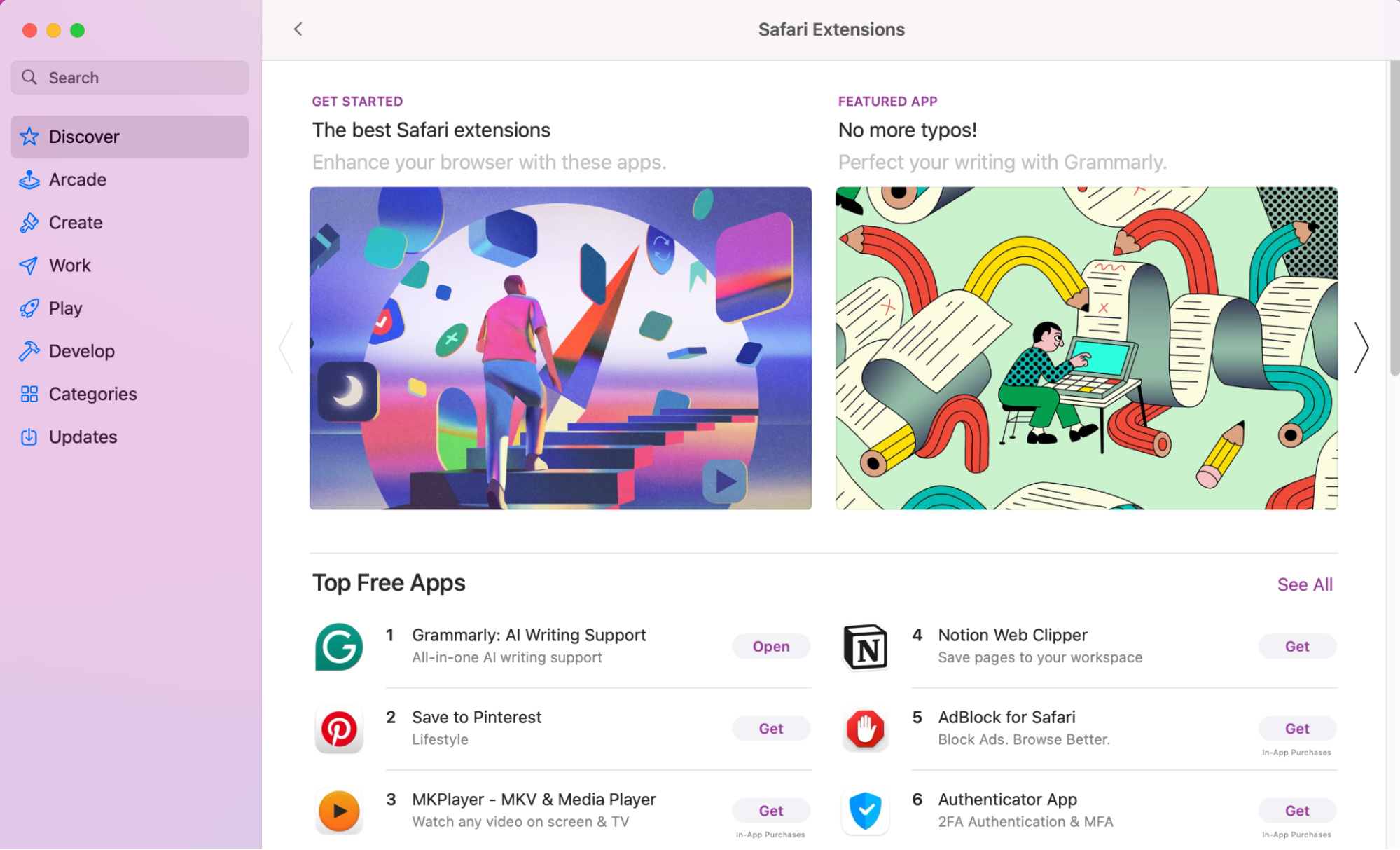
Task: Go back using the top chevron
Action: pyautogui.click(x=298, y=29)
